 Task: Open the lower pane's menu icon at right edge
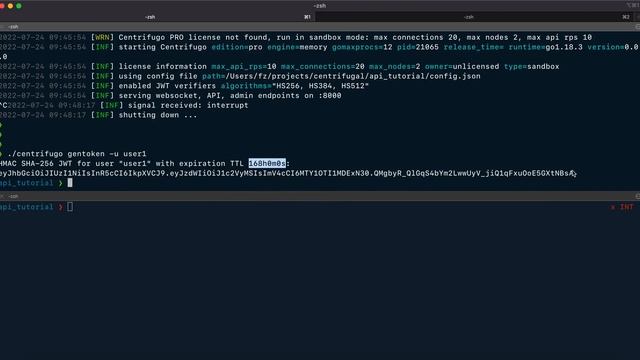pos(637,196)
